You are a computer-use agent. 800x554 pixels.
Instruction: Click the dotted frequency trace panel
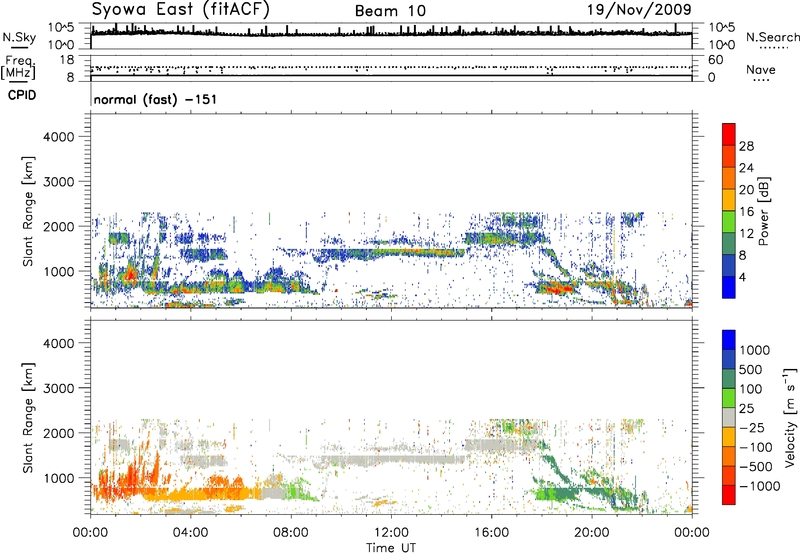(391, 68)
